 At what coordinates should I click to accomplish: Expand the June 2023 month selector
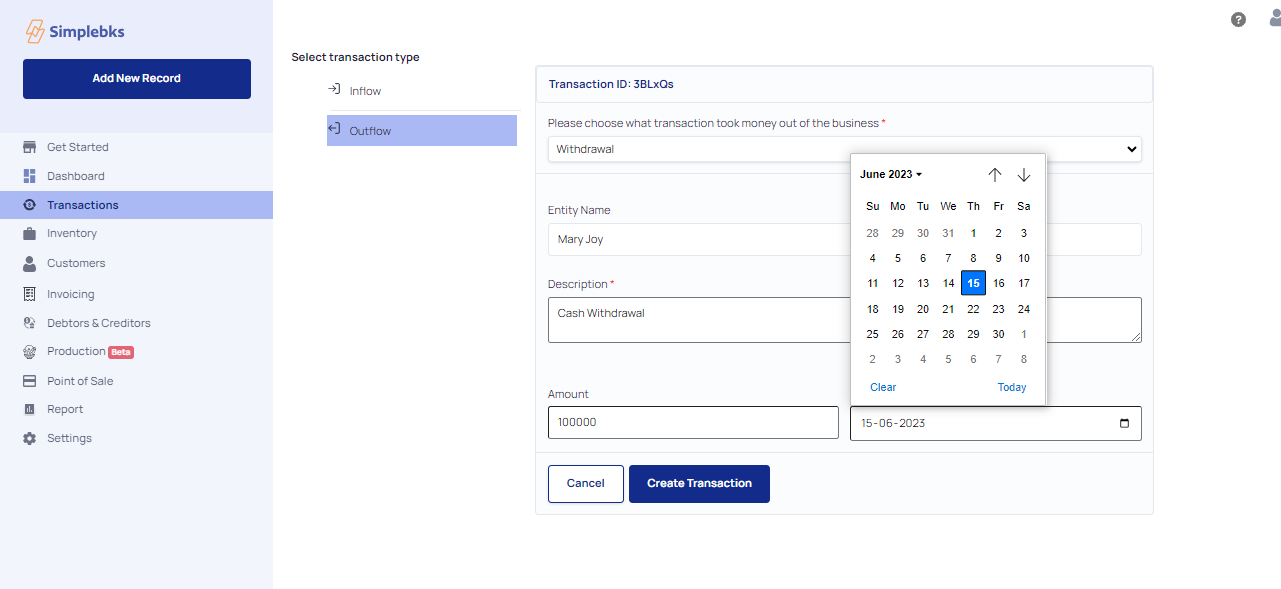point(890,174)
